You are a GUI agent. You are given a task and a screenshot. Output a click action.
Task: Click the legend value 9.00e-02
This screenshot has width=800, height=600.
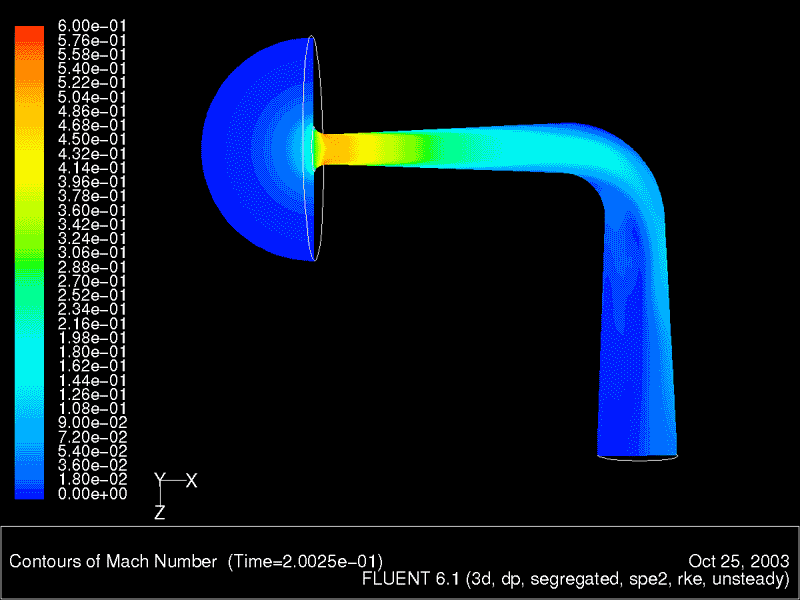pyautogui.click(x=92, y=422)
